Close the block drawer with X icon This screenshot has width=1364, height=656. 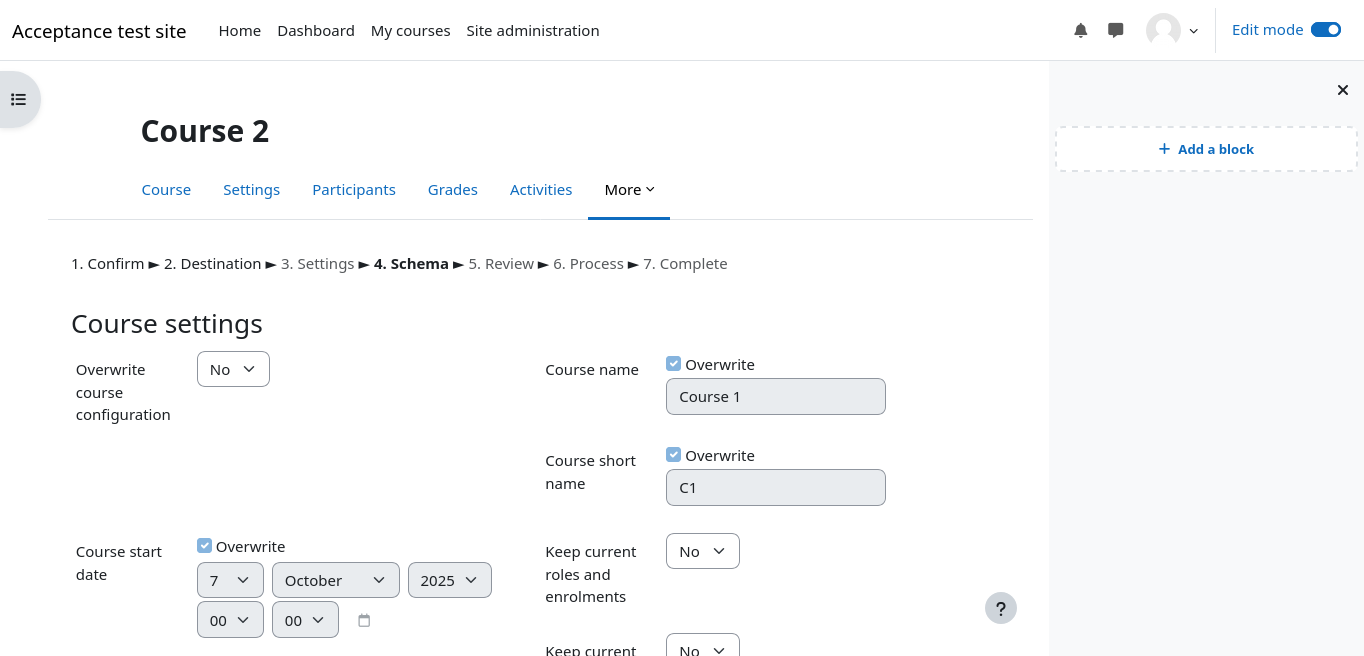1343,90
